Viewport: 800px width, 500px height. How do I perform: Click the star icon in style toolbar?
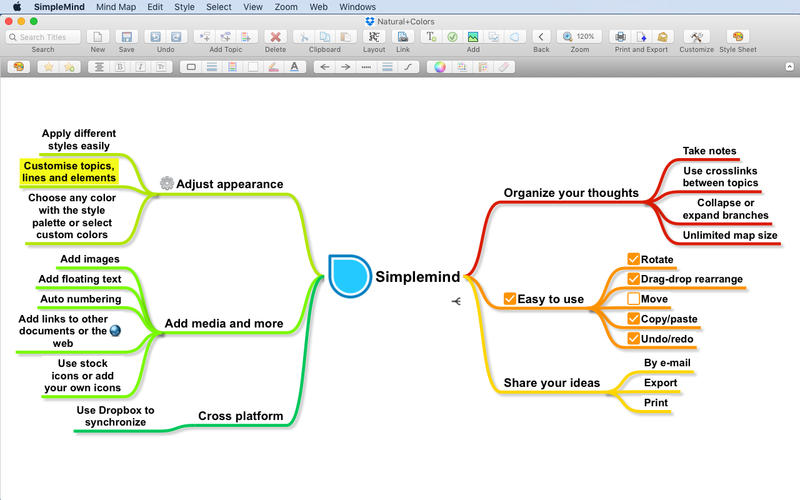point(48,67)
